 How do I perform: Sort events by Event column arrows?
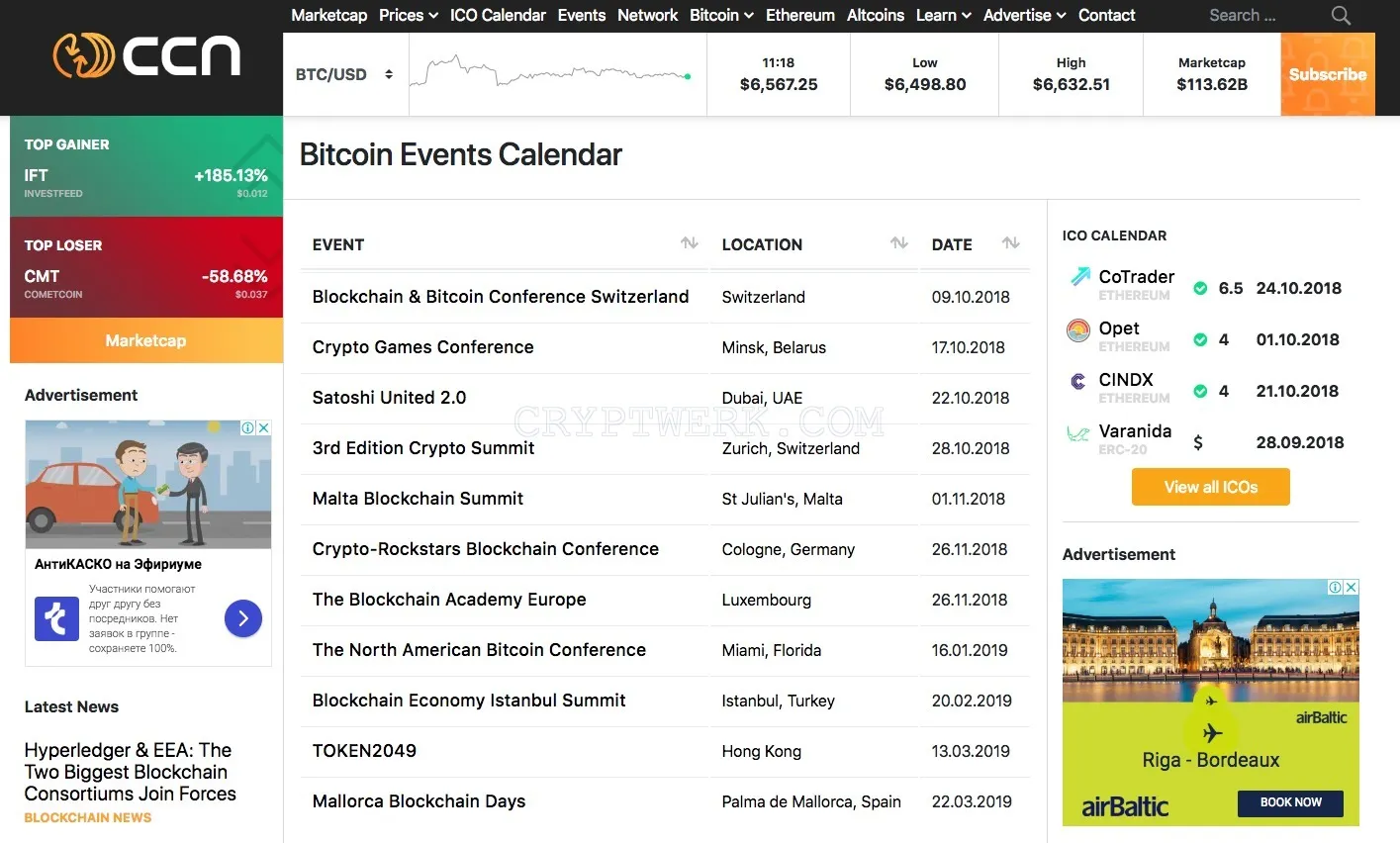[x=690, y=243]
